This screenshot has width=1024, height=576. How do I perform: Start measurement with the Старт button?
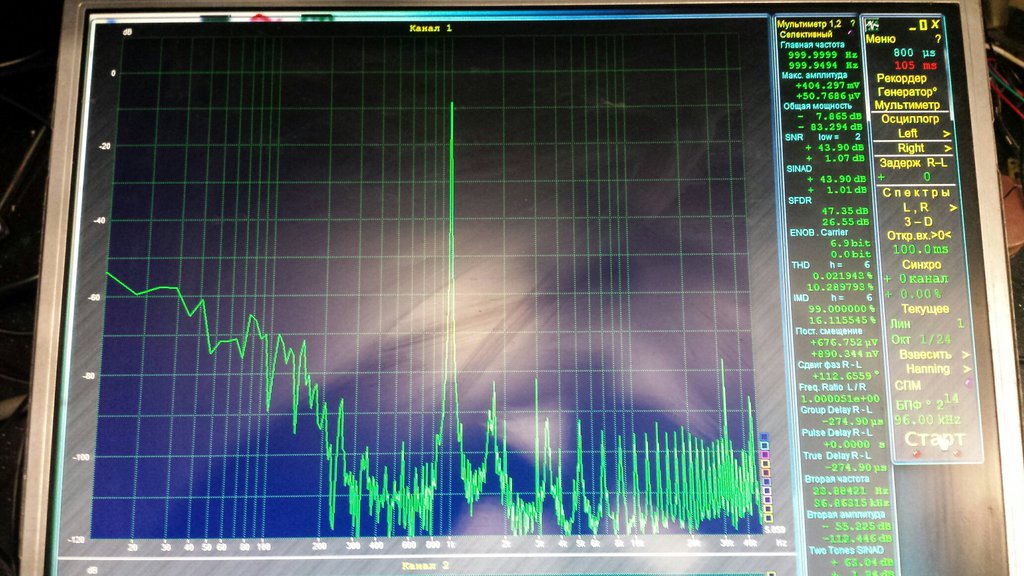click(935, 440)
